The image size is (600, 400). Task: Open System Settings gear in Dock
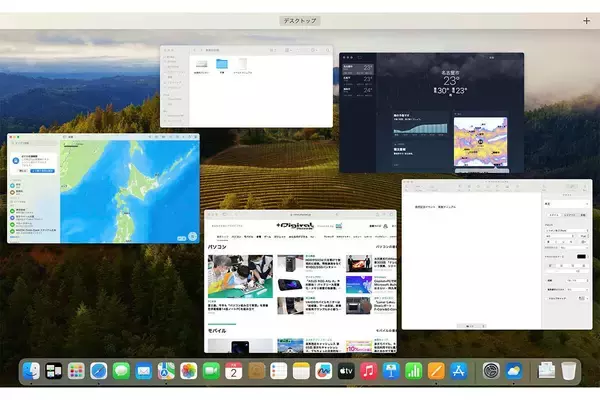(491, 371)
